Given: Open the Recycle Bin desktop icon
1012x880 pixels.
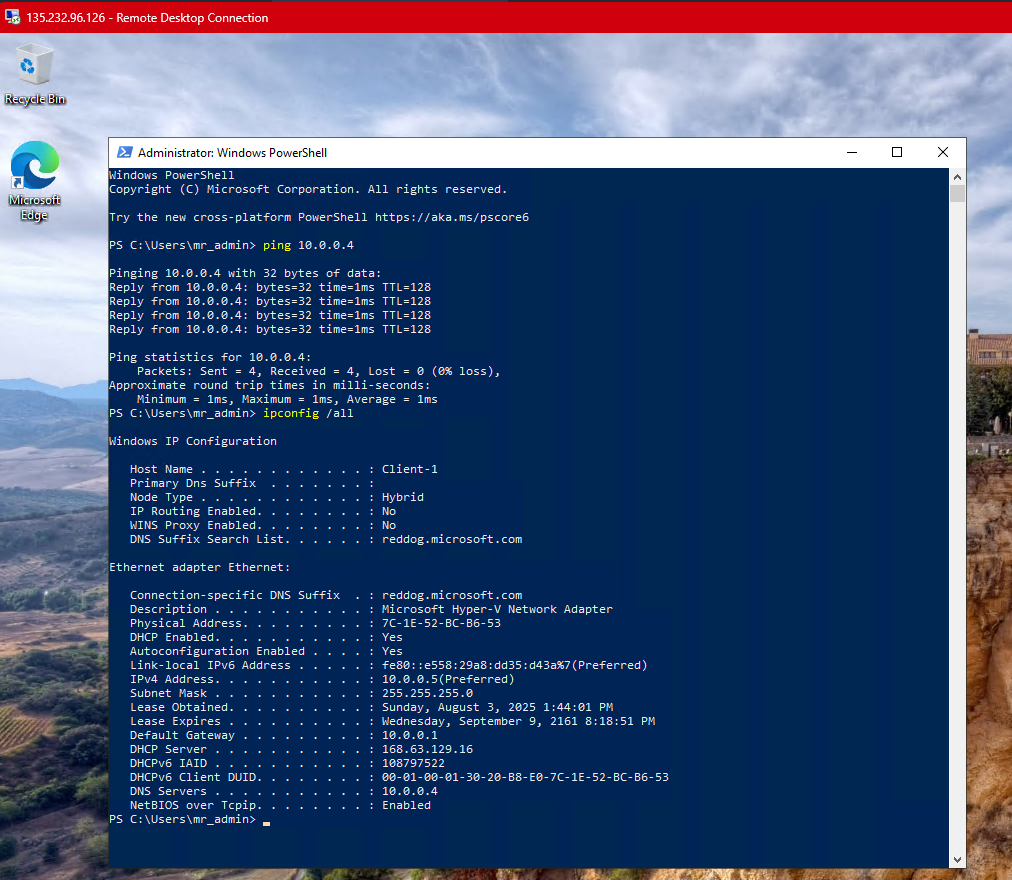Looking at the screenshot, I should coord(34,73).
